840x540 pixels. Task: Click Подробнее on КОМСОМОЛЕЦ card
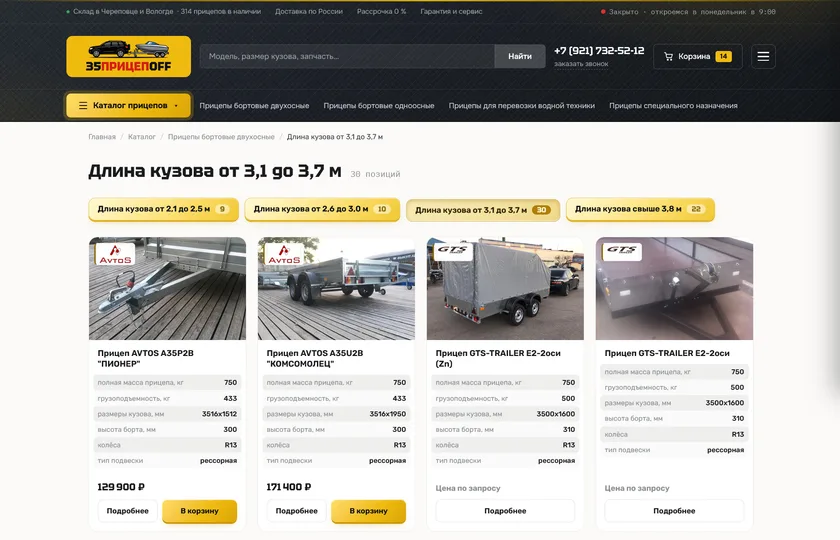point(297,511)
